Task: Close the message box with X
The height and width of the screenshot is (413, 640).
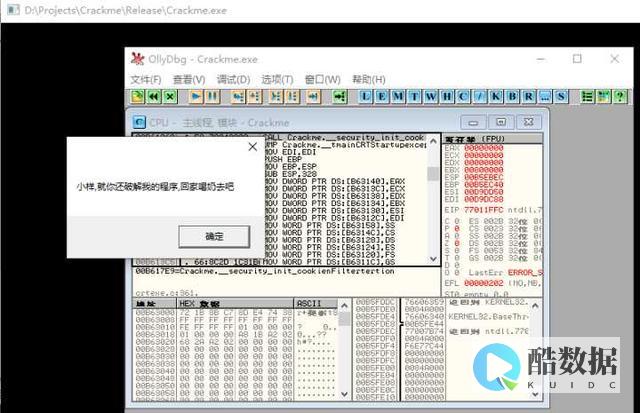Action: (x=253, y=147)
